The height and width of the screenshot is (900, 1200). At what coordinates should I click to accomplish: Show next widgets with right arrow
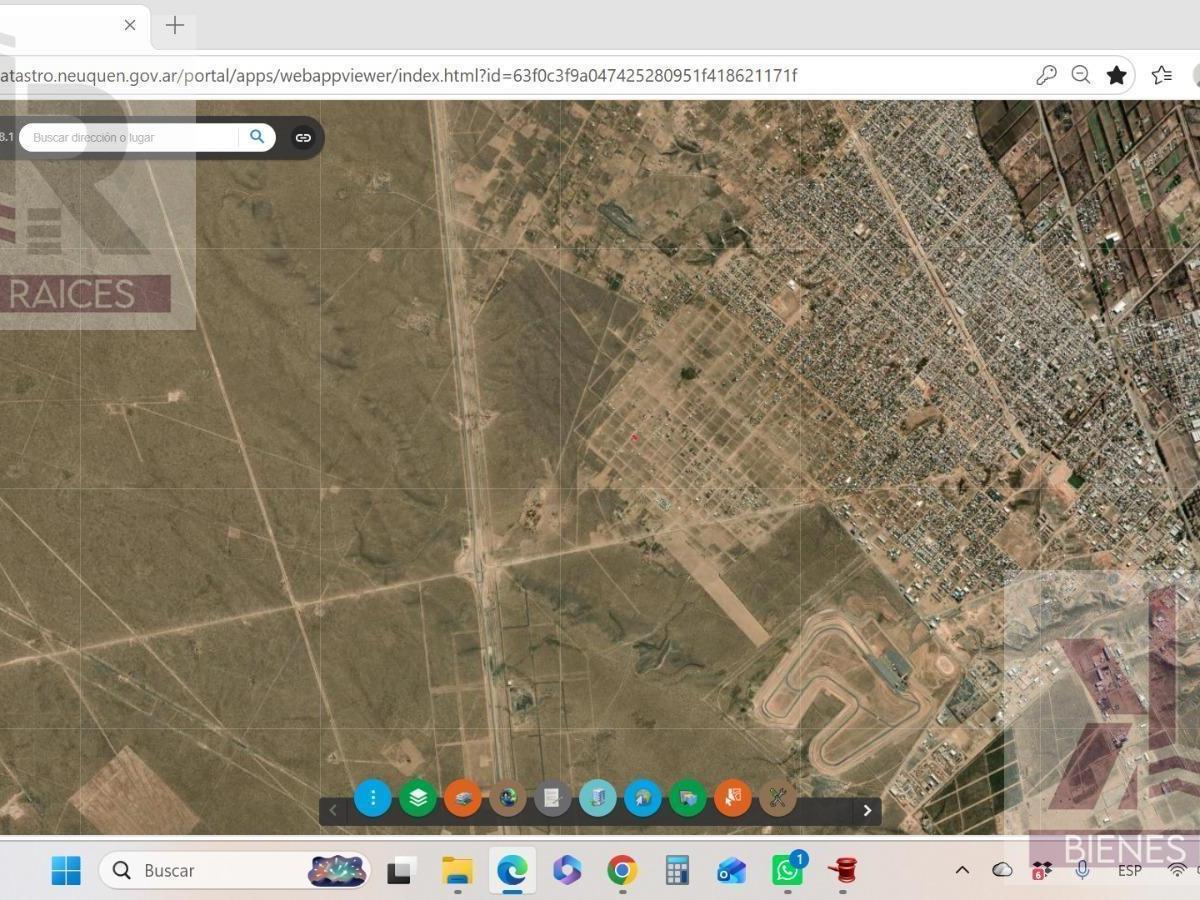click(867, 810)
